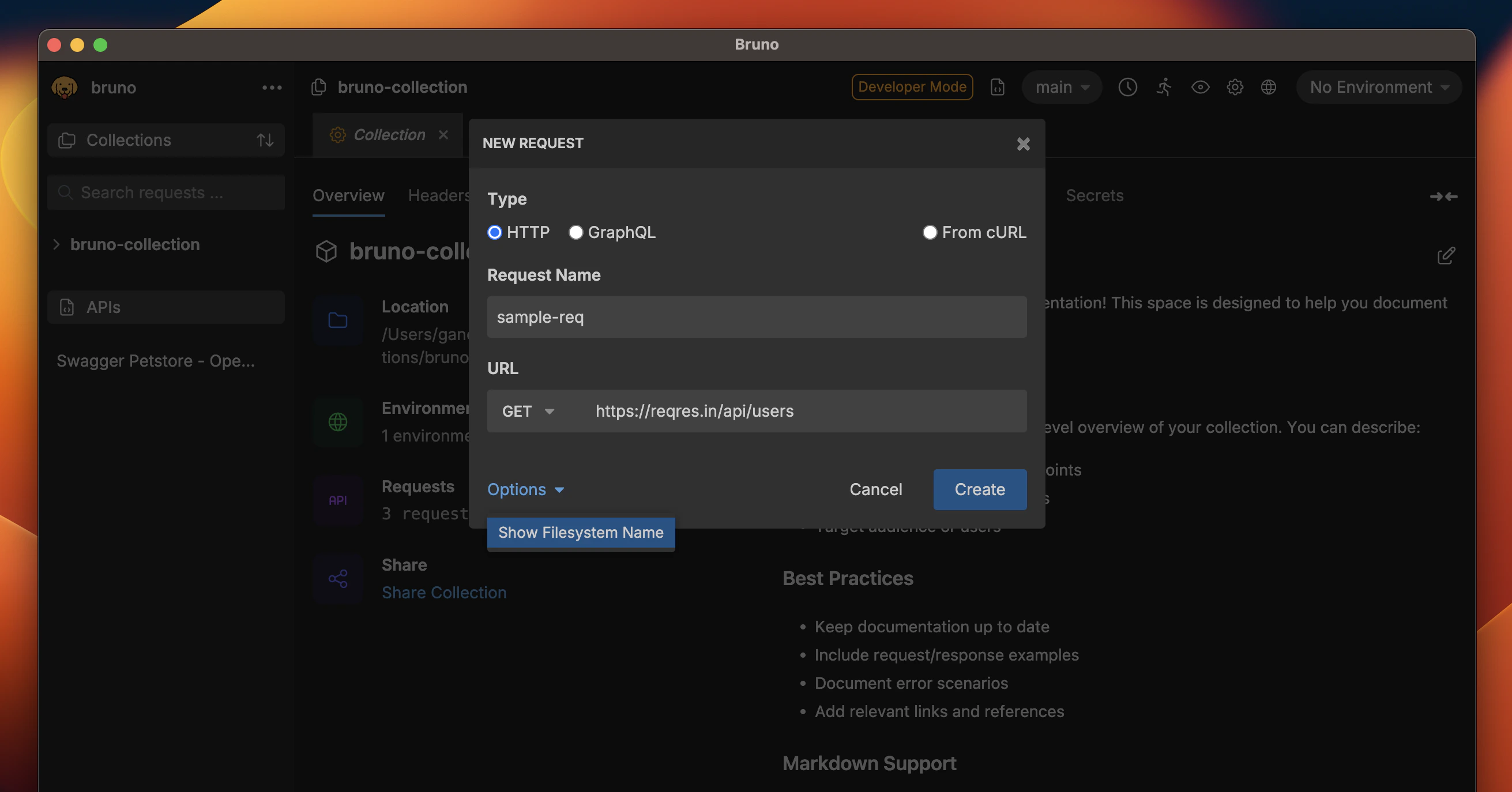1512x792 pixels.
Task: Click the globe environments icon in toolbar
Action: point(1269,88)
